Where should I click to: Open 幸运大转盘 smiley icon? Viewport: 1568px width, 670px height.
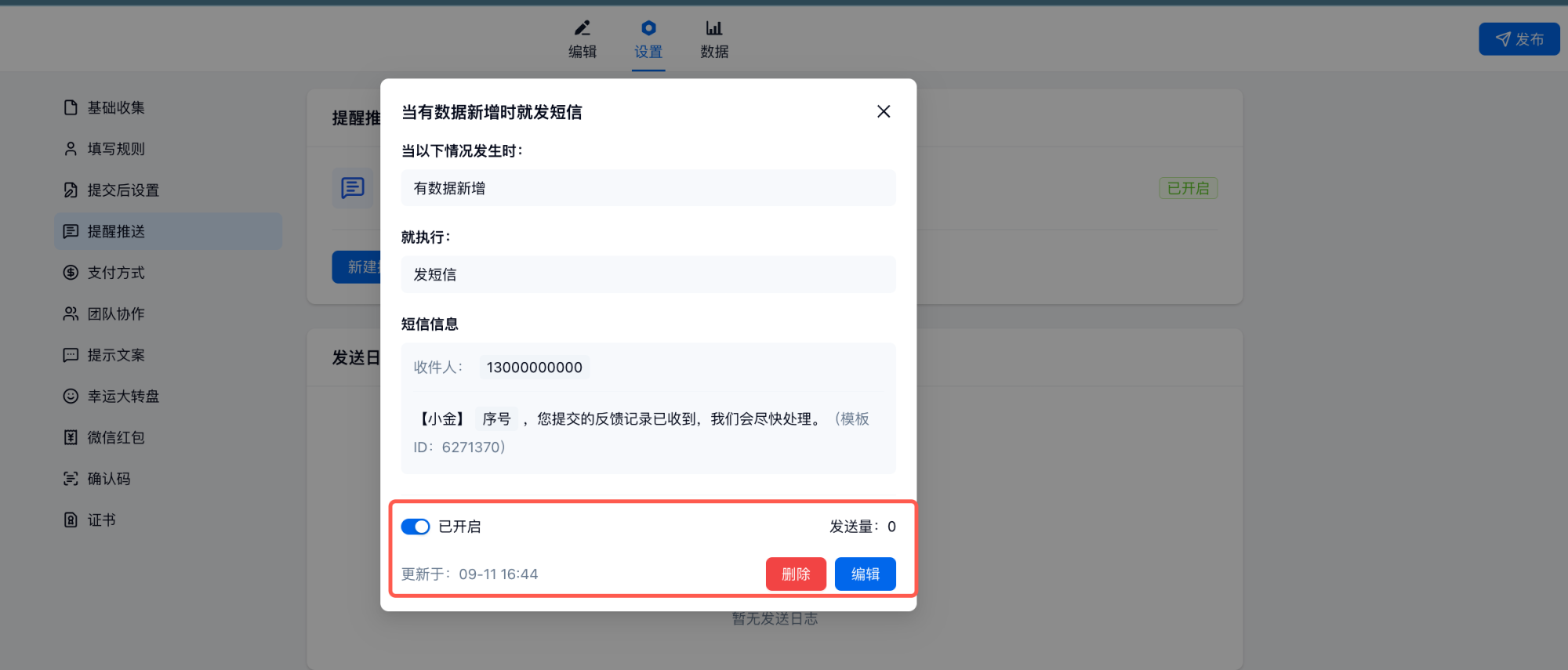coord(71,397)
